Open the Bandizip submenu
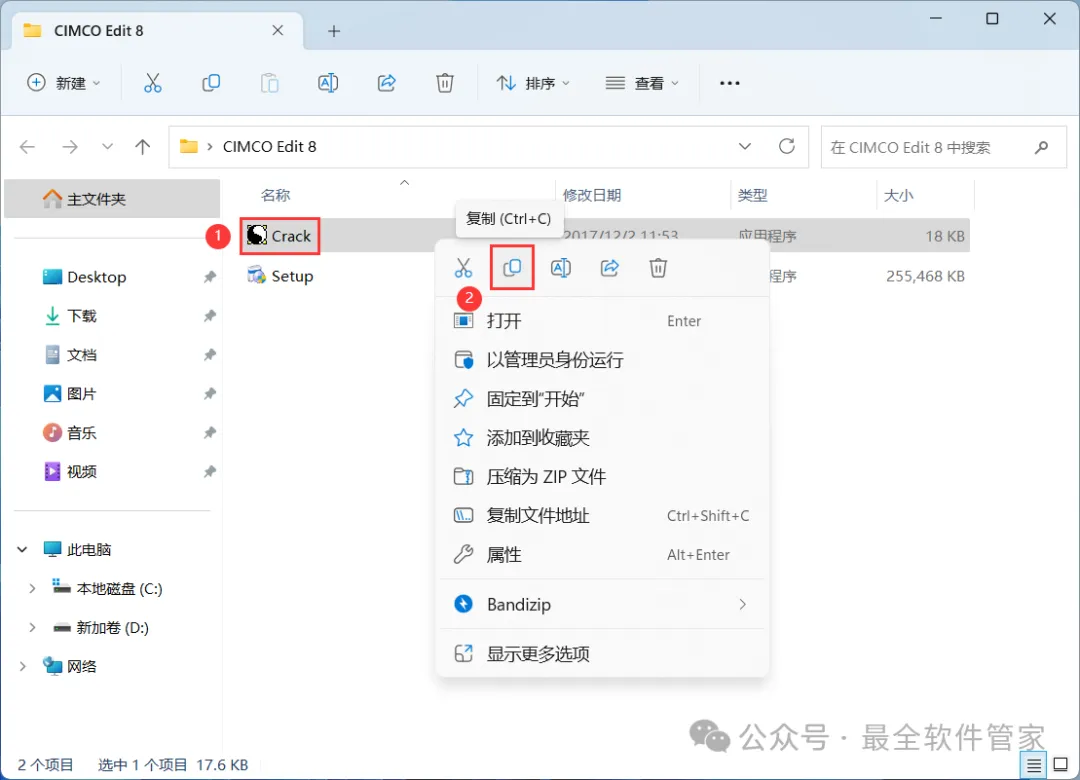This screenshot has height=780, width=1080. 602,604
